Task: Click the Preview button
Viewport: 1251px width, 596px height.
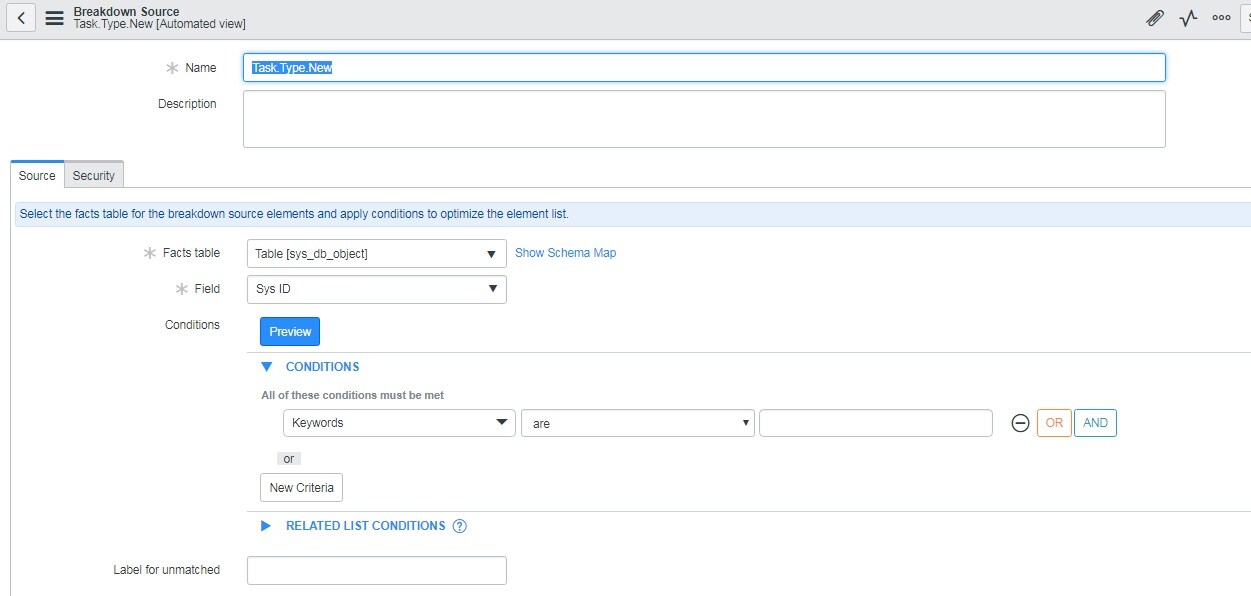Action: coord(290,332)
